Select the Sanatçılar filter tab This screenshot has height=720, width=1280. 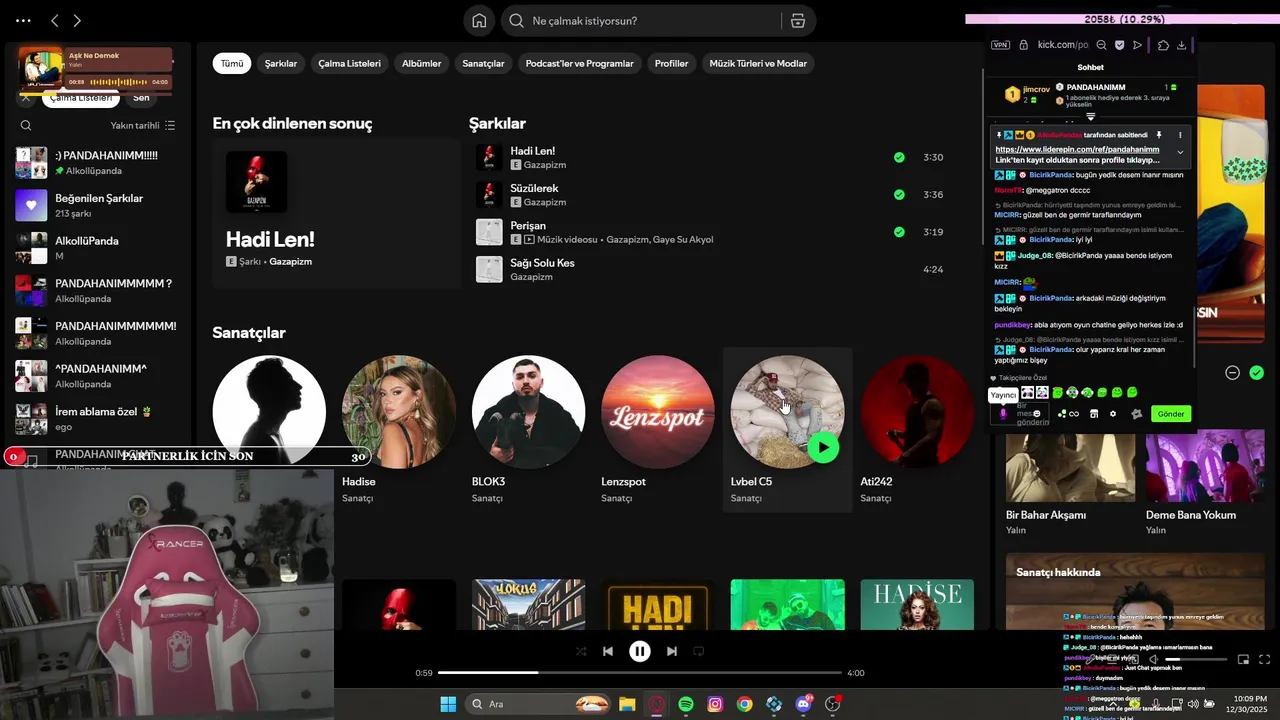483,63
